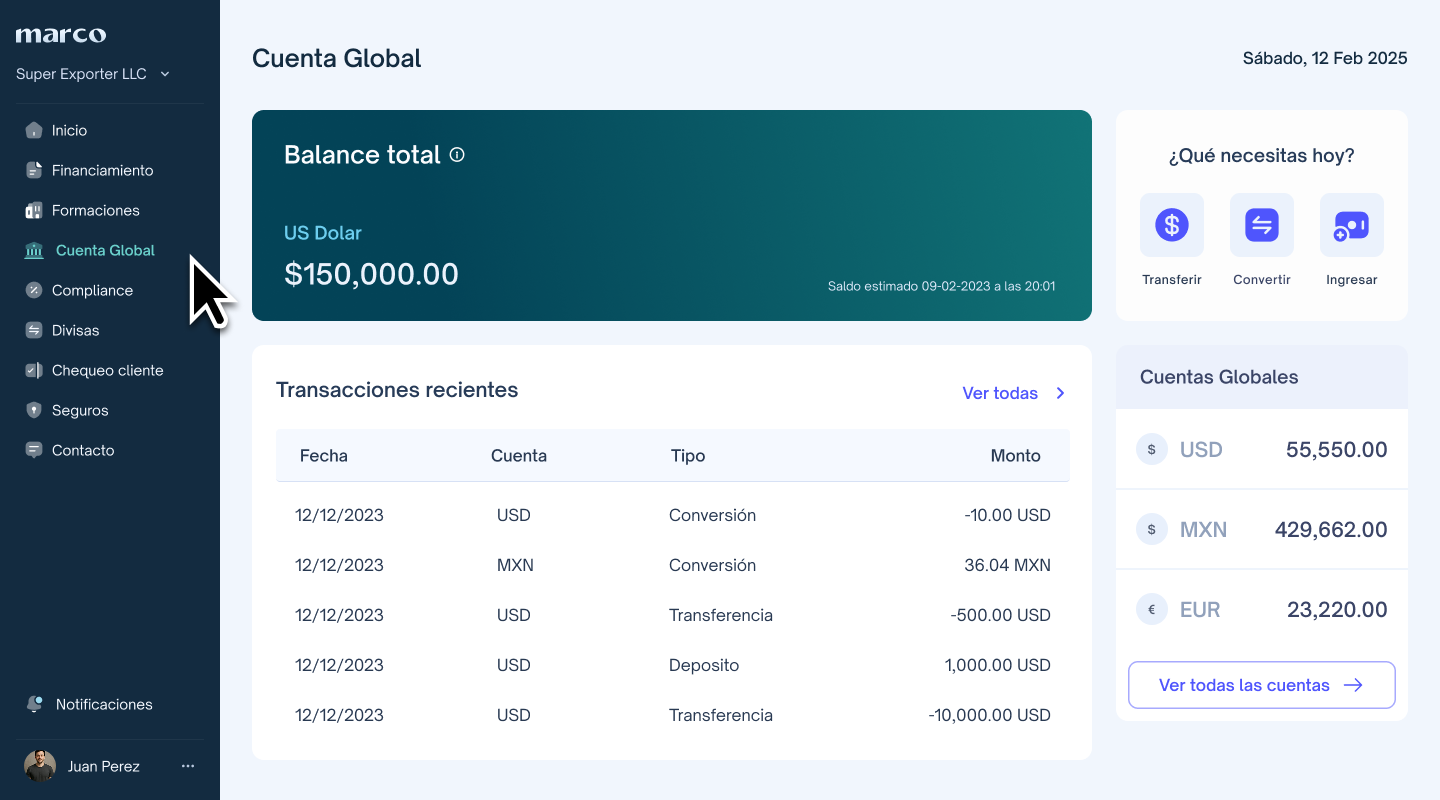Select the Ingresar deposit icon
This screenshot has height=800, width=1440.
[x=1351, y=225]
